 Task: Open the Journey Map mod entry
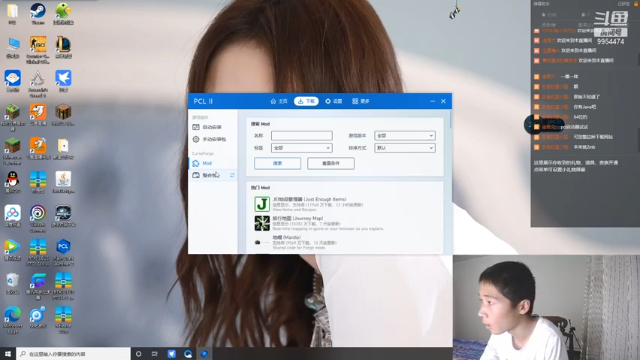click(x=345, y=223)
